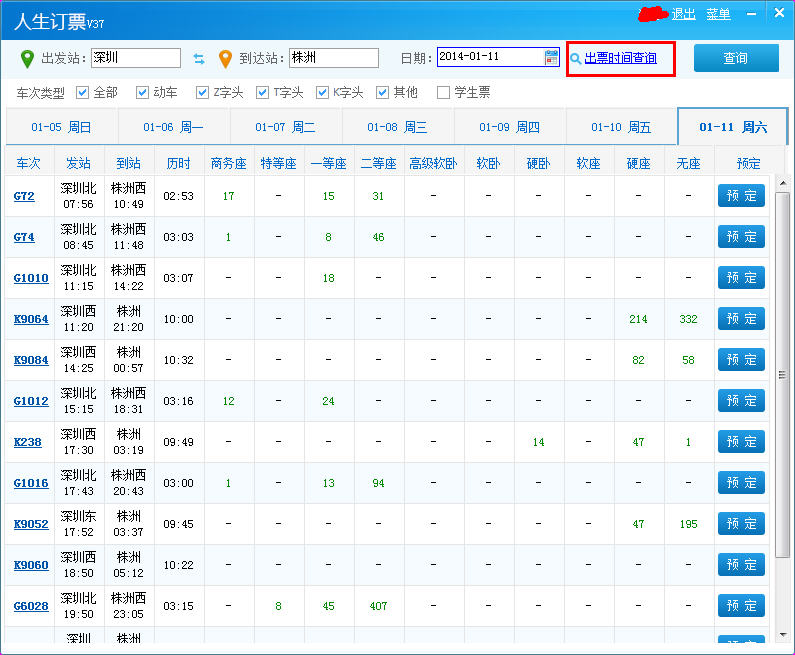Click the scrollbar down arrow of train list

[x=783, y=635]
